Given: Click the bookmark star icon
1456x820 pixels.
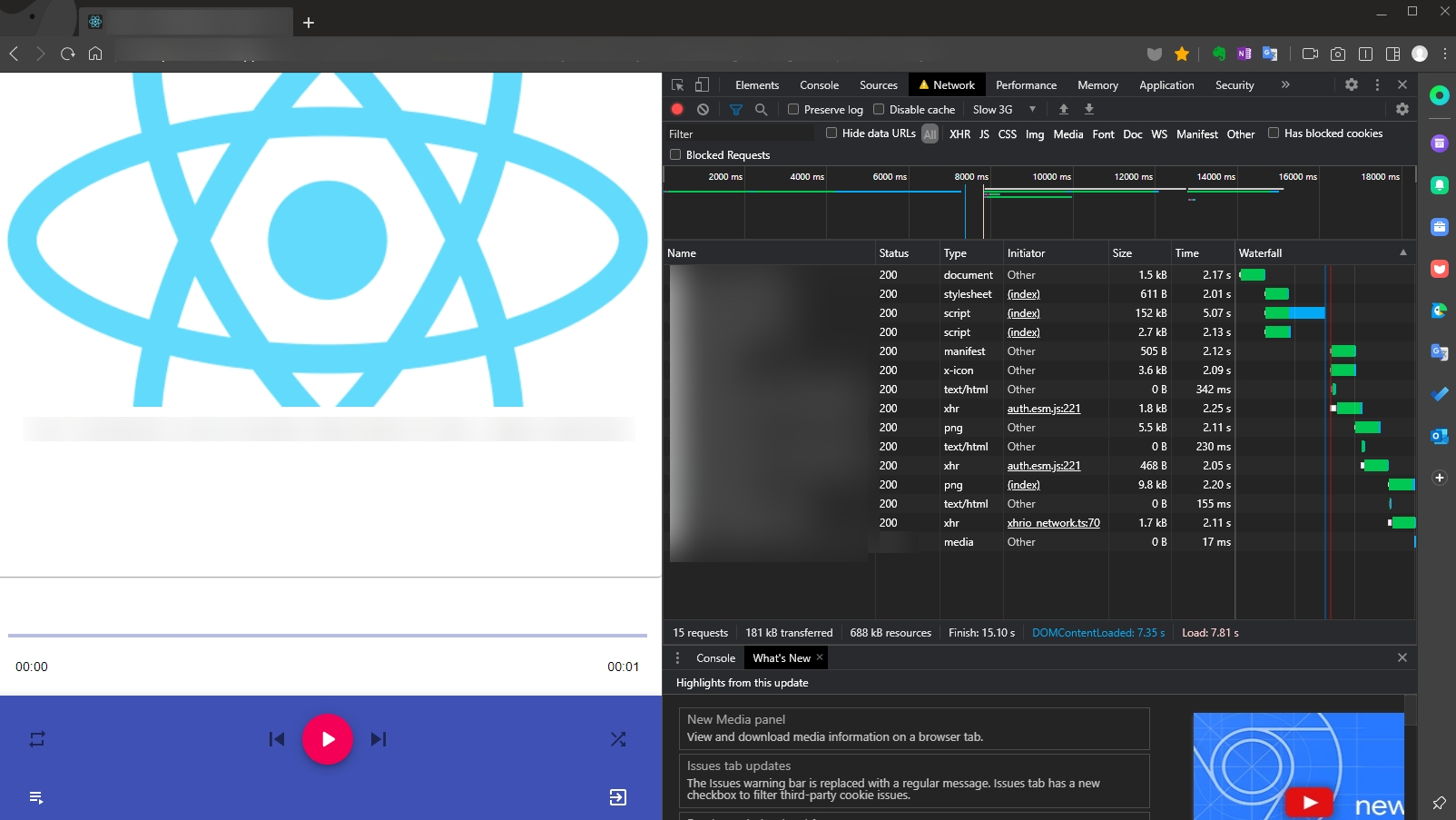Looking at the screenshot, I should 1182,54.
